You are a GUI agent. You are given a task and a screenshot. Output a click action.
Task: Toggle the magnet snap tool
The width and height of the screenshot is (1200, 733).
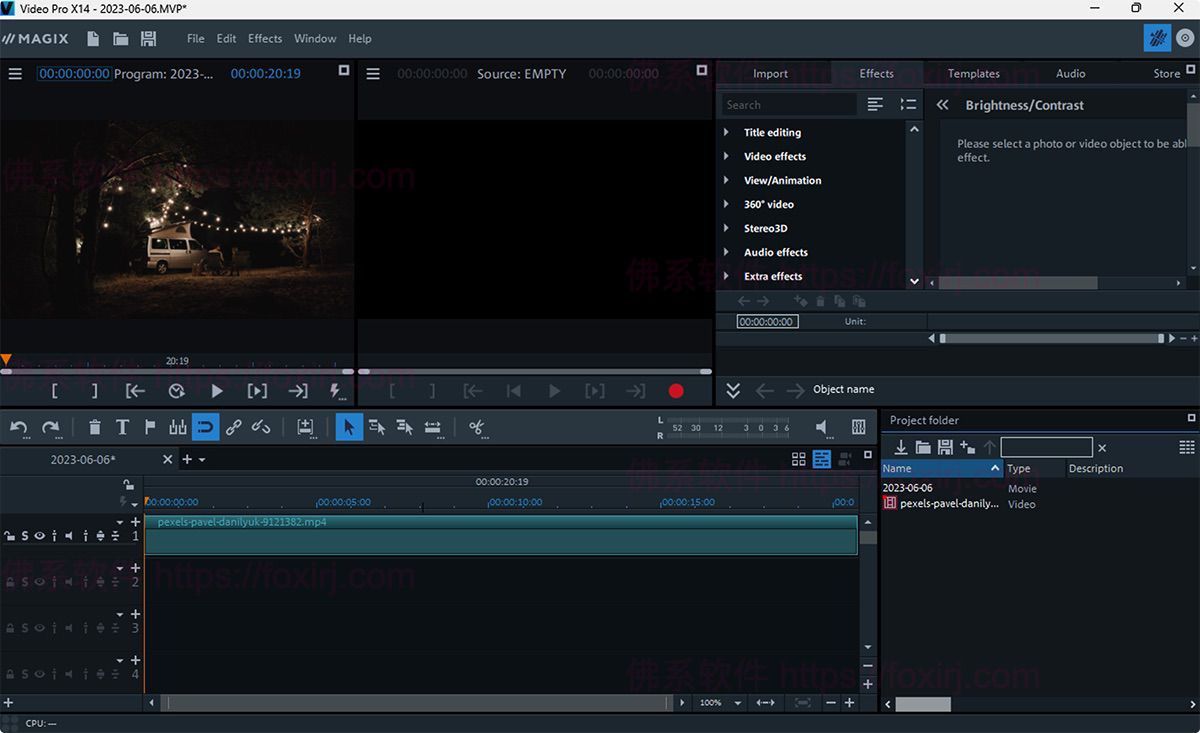pos(205,427)
